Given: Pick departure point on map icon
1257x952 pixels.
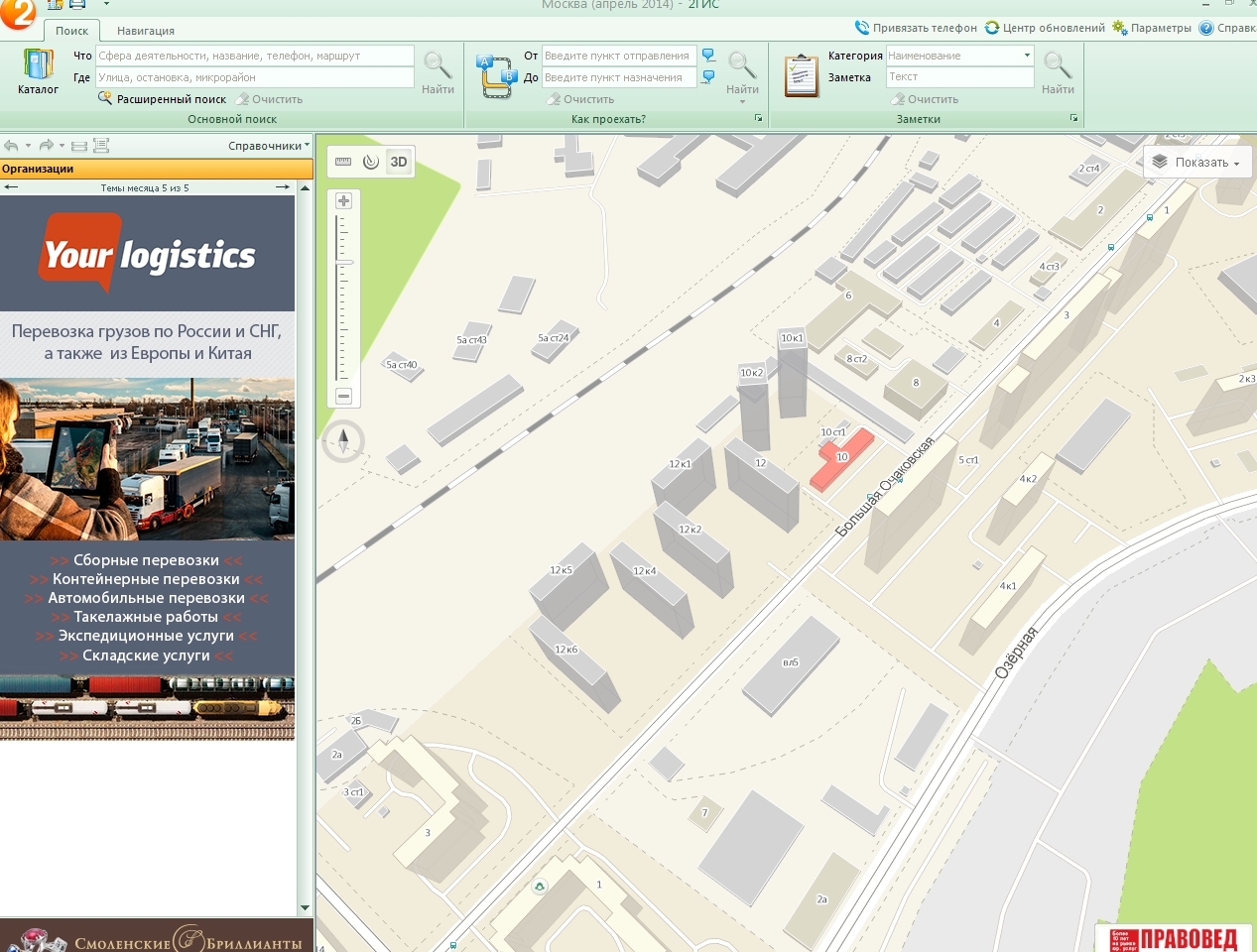Looking at the screenshot, I should [x=708, y=56].
